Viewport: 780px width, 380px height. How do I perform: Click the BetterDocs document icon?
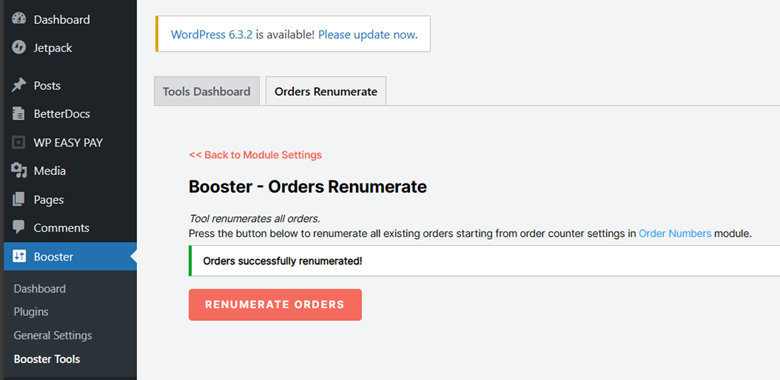pos(19,113)
